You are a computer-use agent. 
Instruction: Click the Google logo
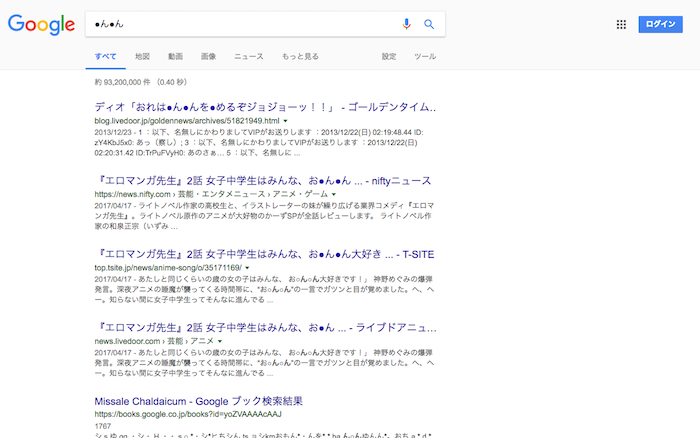pyautogui.click(x=41, y=24)
